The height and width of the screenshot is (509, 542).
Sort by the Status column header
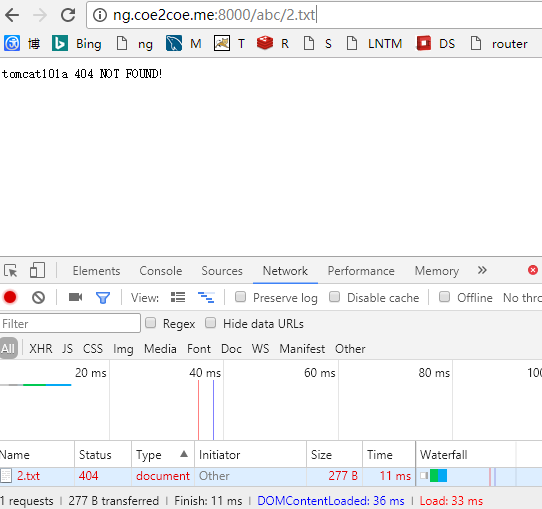[103, 454]
